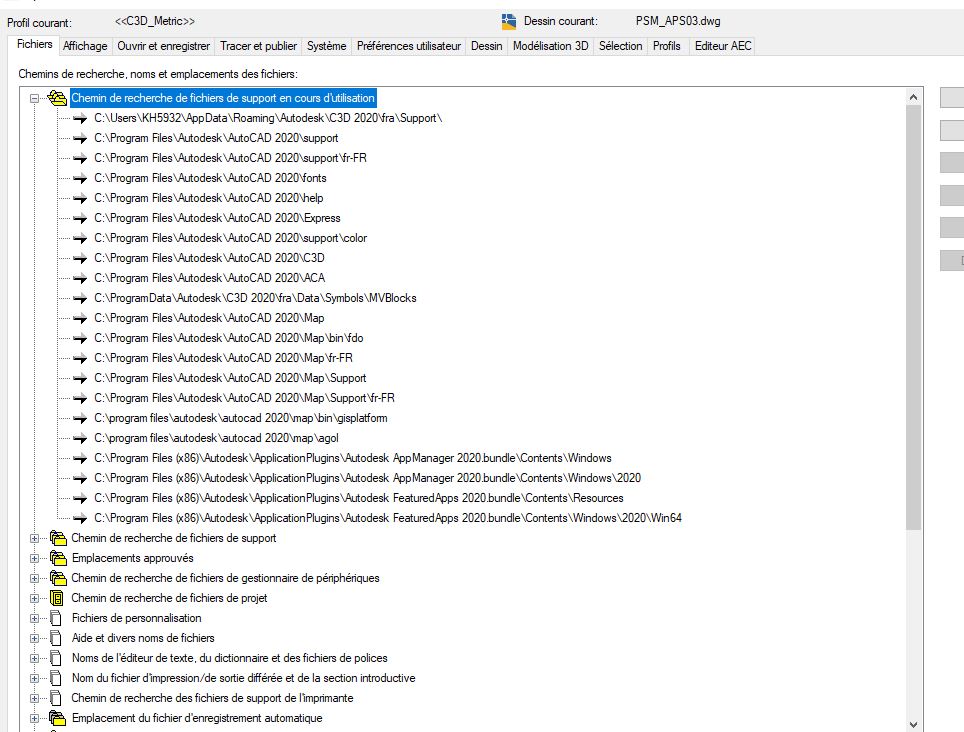Select the 'AutoCAD 2020\support\color' path
The height and width of the screenshot is (732, 964).
tap(231, 238)
